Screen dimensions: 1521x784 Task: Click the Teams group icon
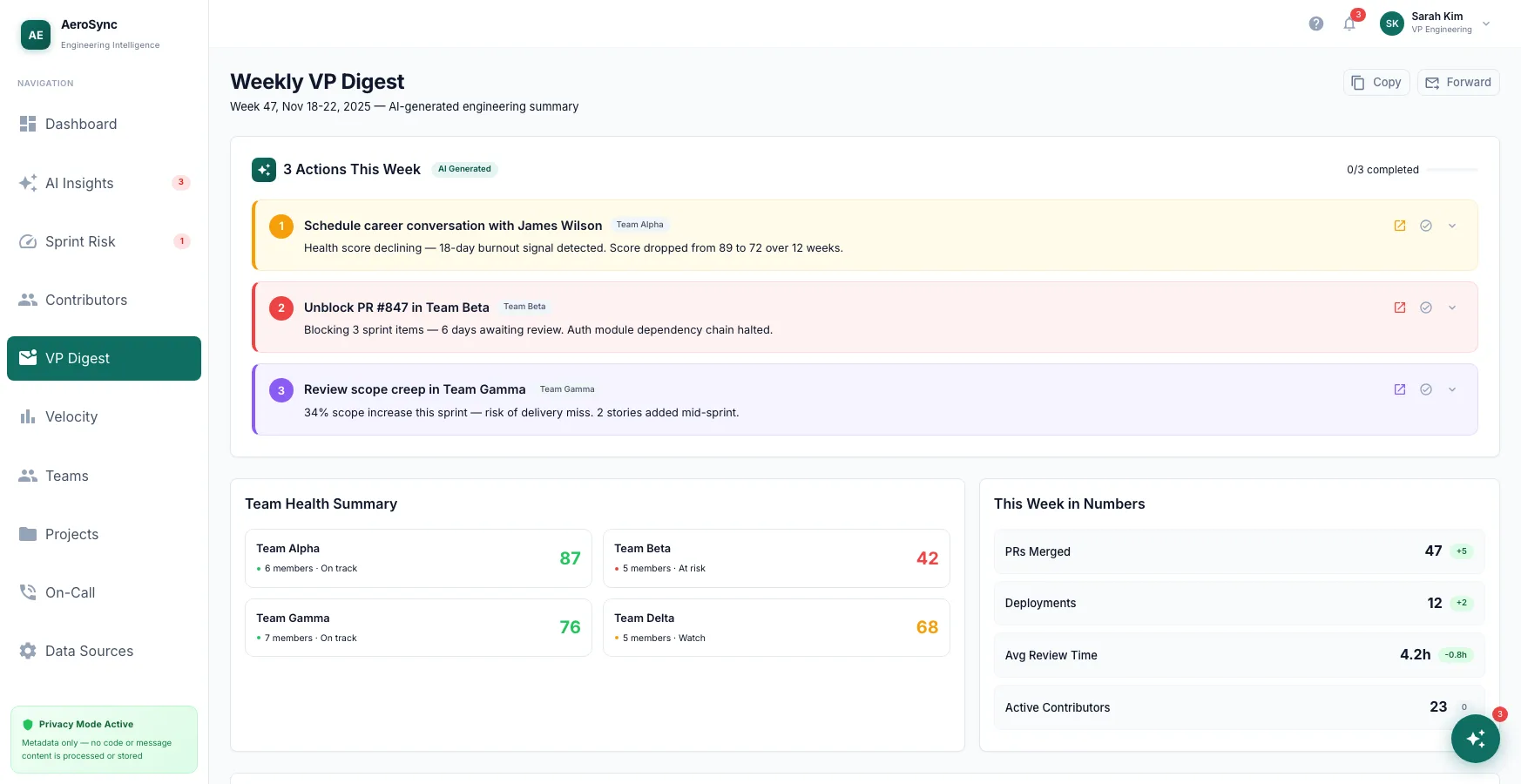(28, 476)
